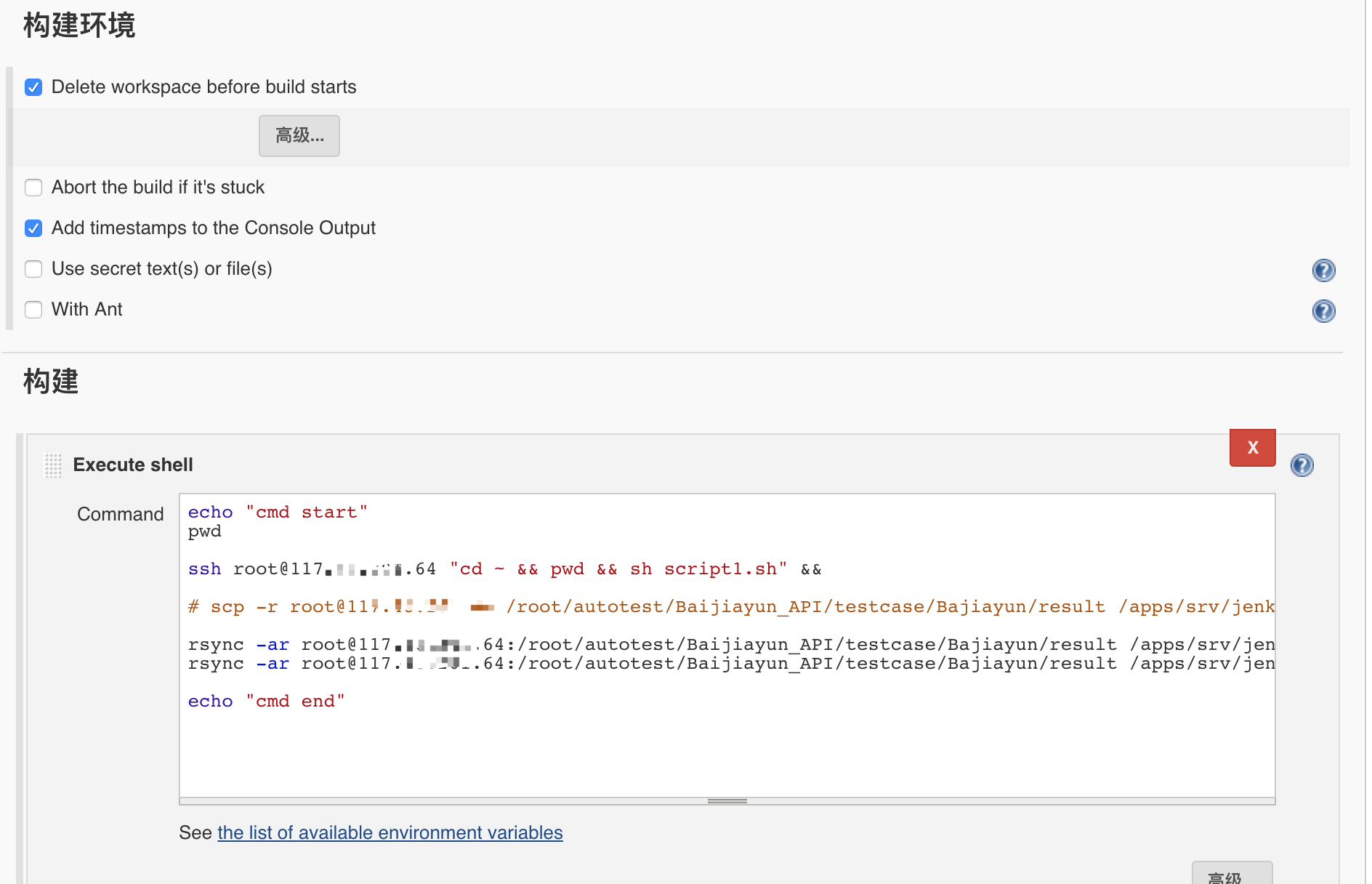Screen dimensions: 1372x884
Task: Check Use secret text(s) or file(s)
Action: tap(33, 270)
